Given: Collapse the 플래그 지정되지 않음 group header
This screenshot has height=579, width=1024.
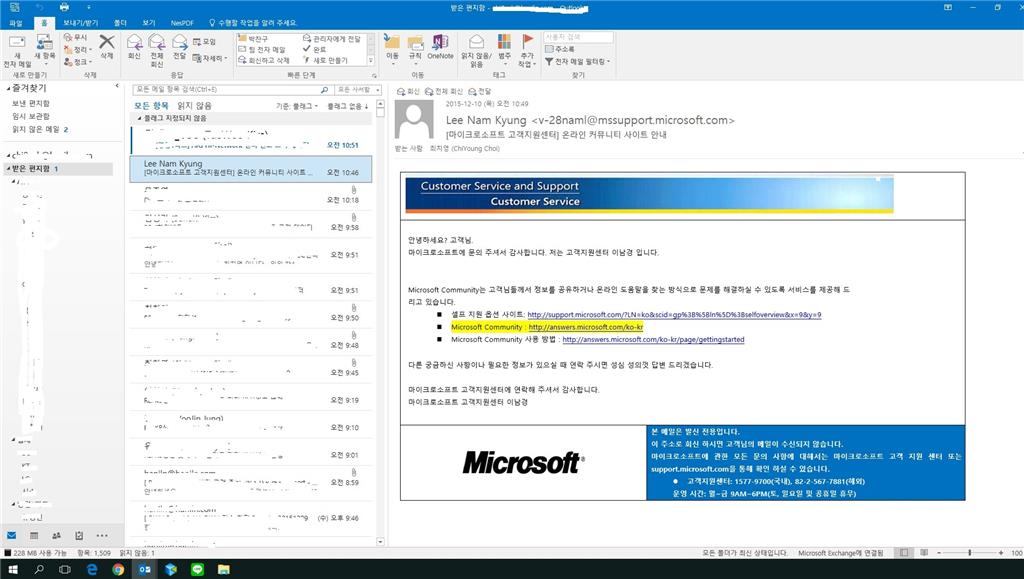Looking at the screenshot, I should coord(139,118).
